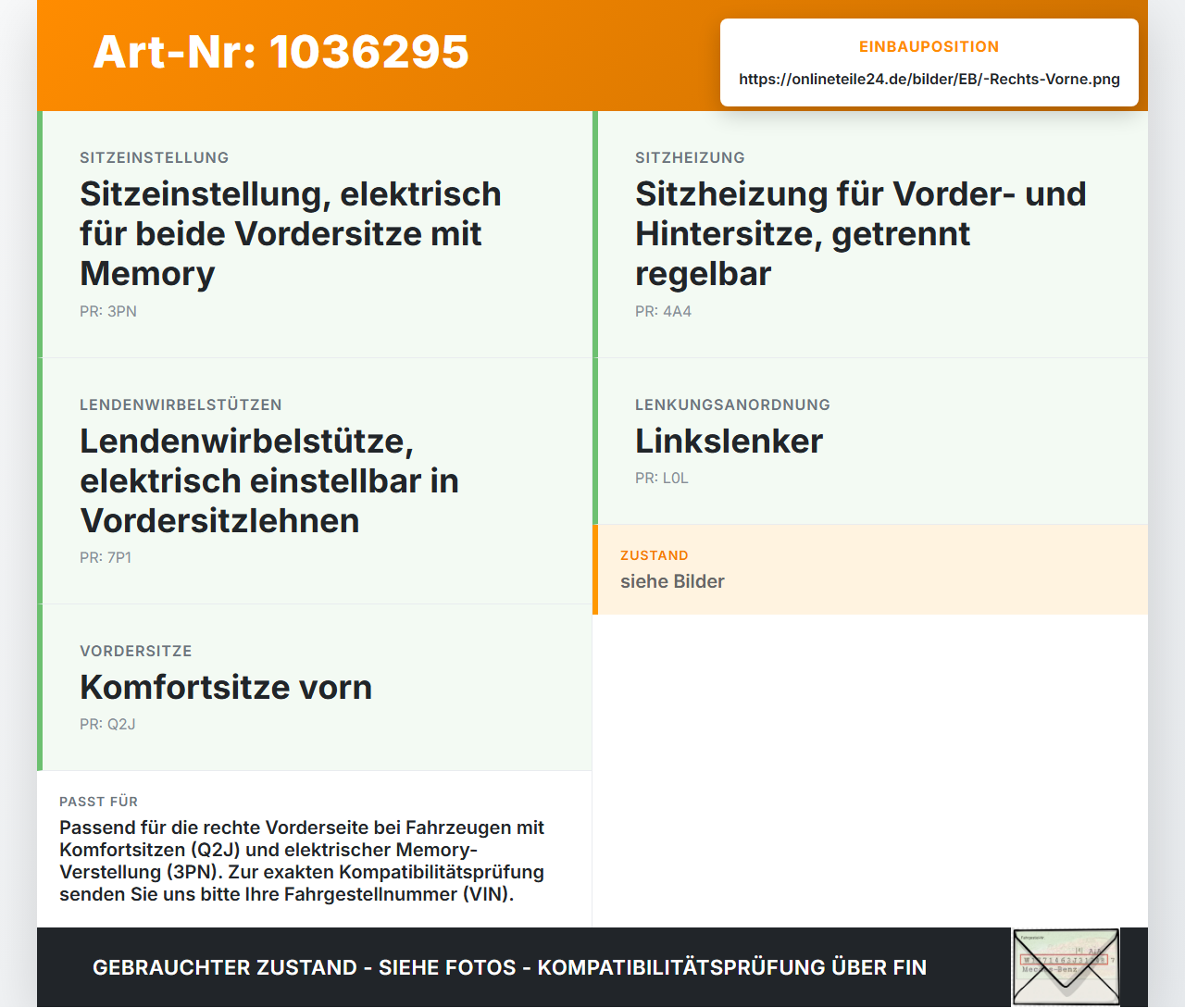Click the siehe Bilder condition text
The image size is (1185, 1008).
(672, 581)
